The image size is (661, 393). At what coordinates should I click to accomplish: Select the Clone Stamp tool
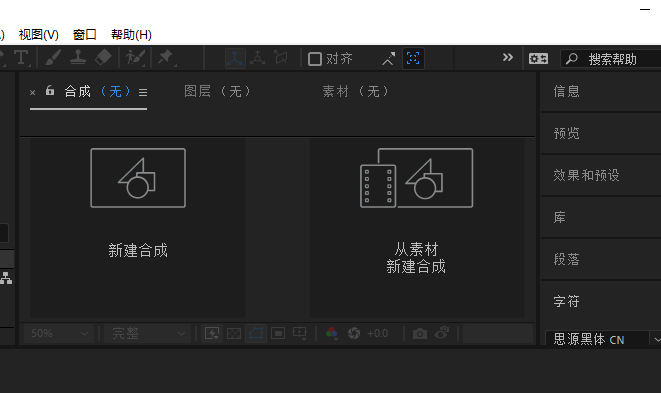click(78, 57)
